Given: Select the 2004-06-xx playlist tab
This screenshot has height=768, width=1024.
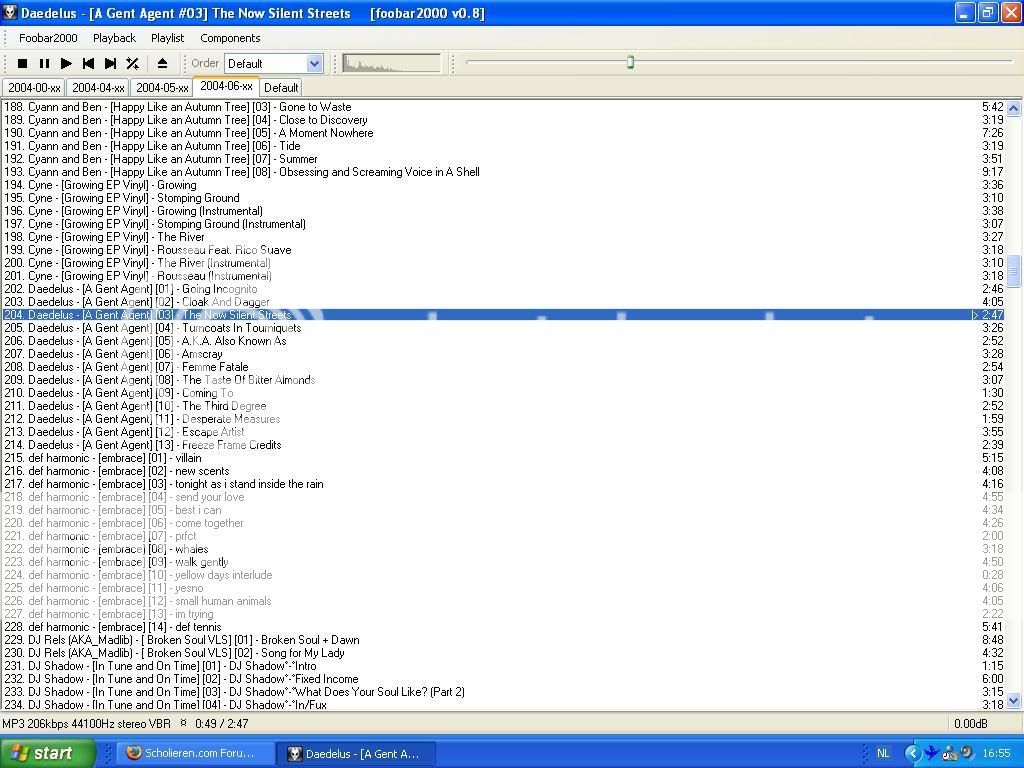Looking at the screenshot, I should 226,86.
